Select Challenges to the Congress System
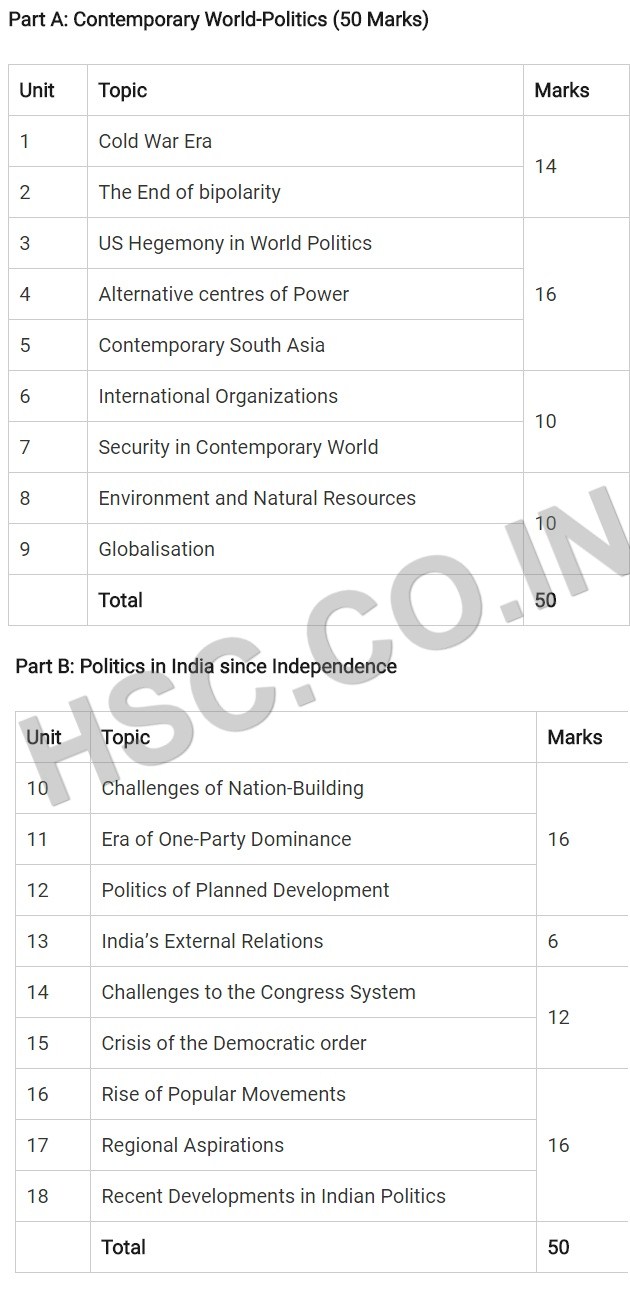Screen dimensions: 630x1294 [258, 992]
